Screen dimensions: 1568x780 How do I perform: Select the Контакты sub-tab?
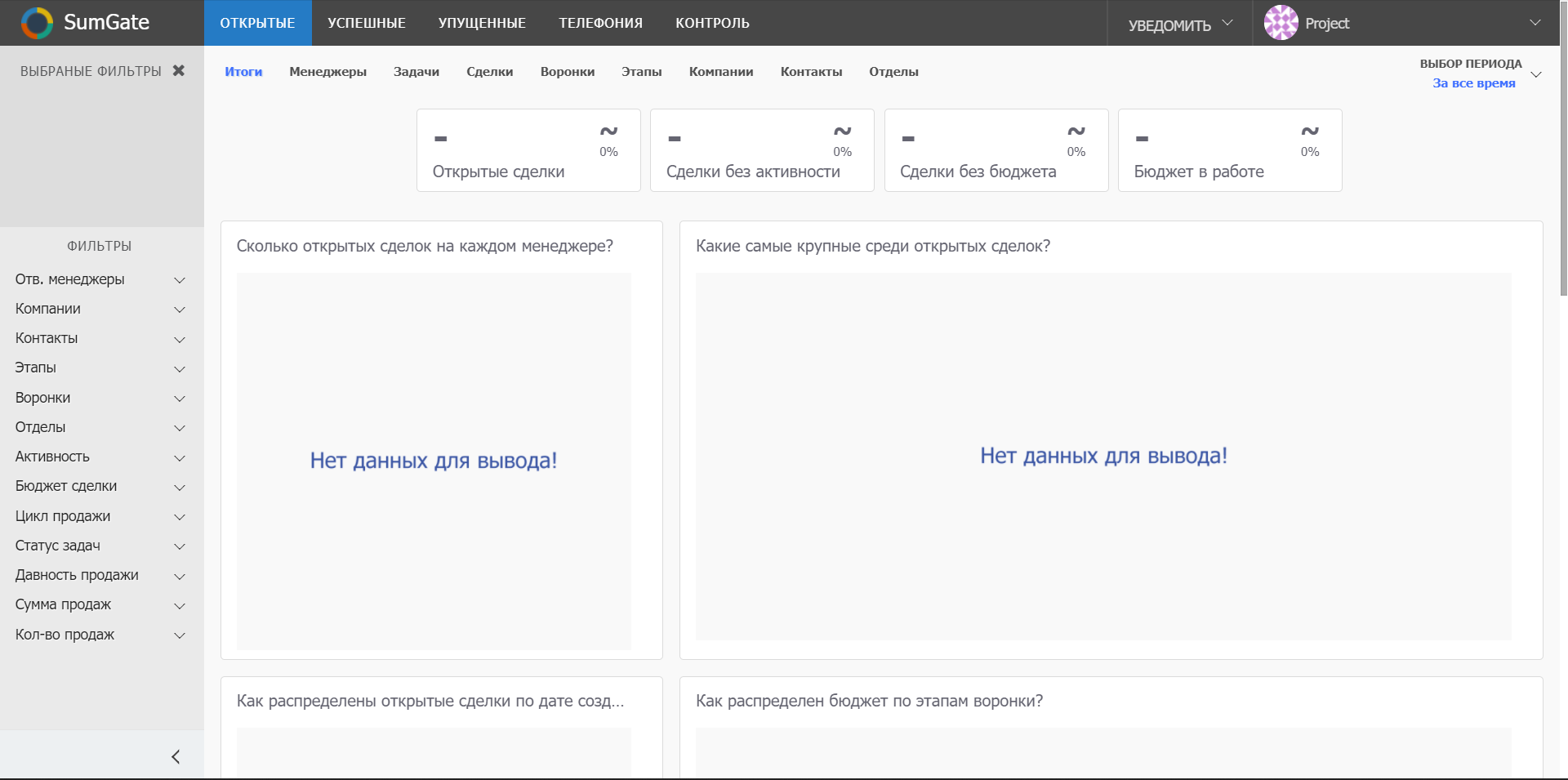[811, 72]
